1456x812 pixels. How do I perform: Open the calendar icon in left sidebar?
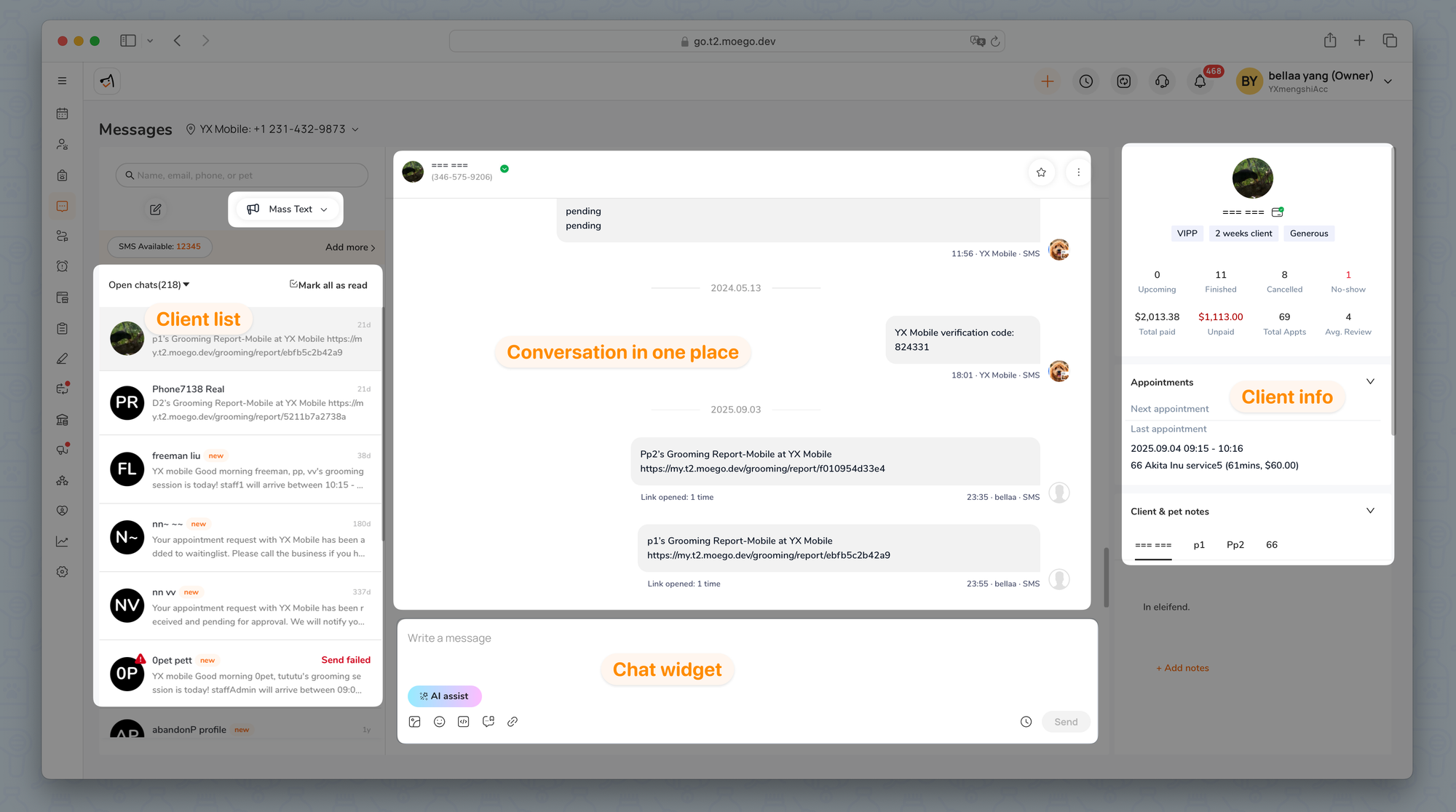(63, 114)
